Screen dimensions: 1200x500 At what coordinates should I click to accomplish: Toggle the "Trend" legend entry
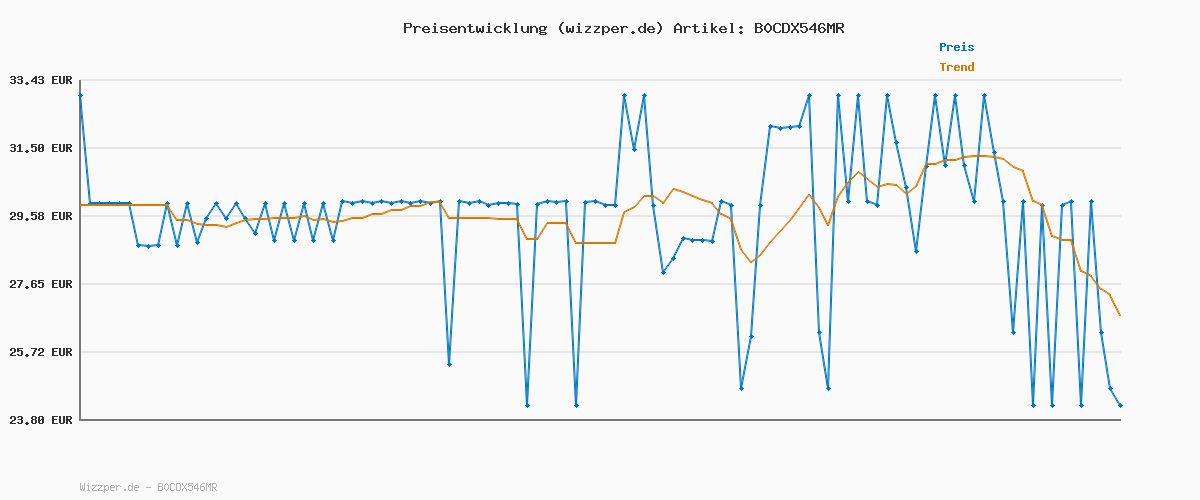956,67
